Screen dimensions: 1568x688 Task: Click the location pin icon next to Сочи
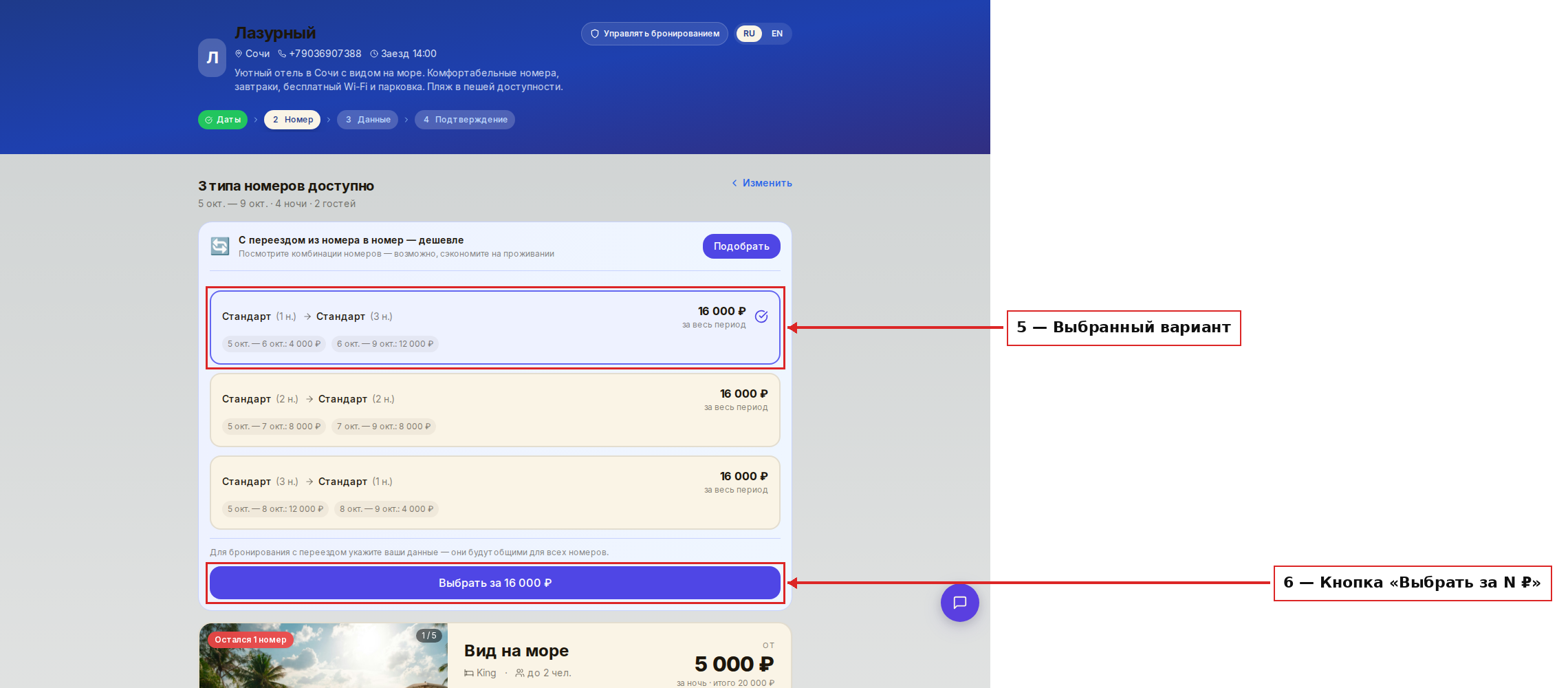click(x=239, y=54)
